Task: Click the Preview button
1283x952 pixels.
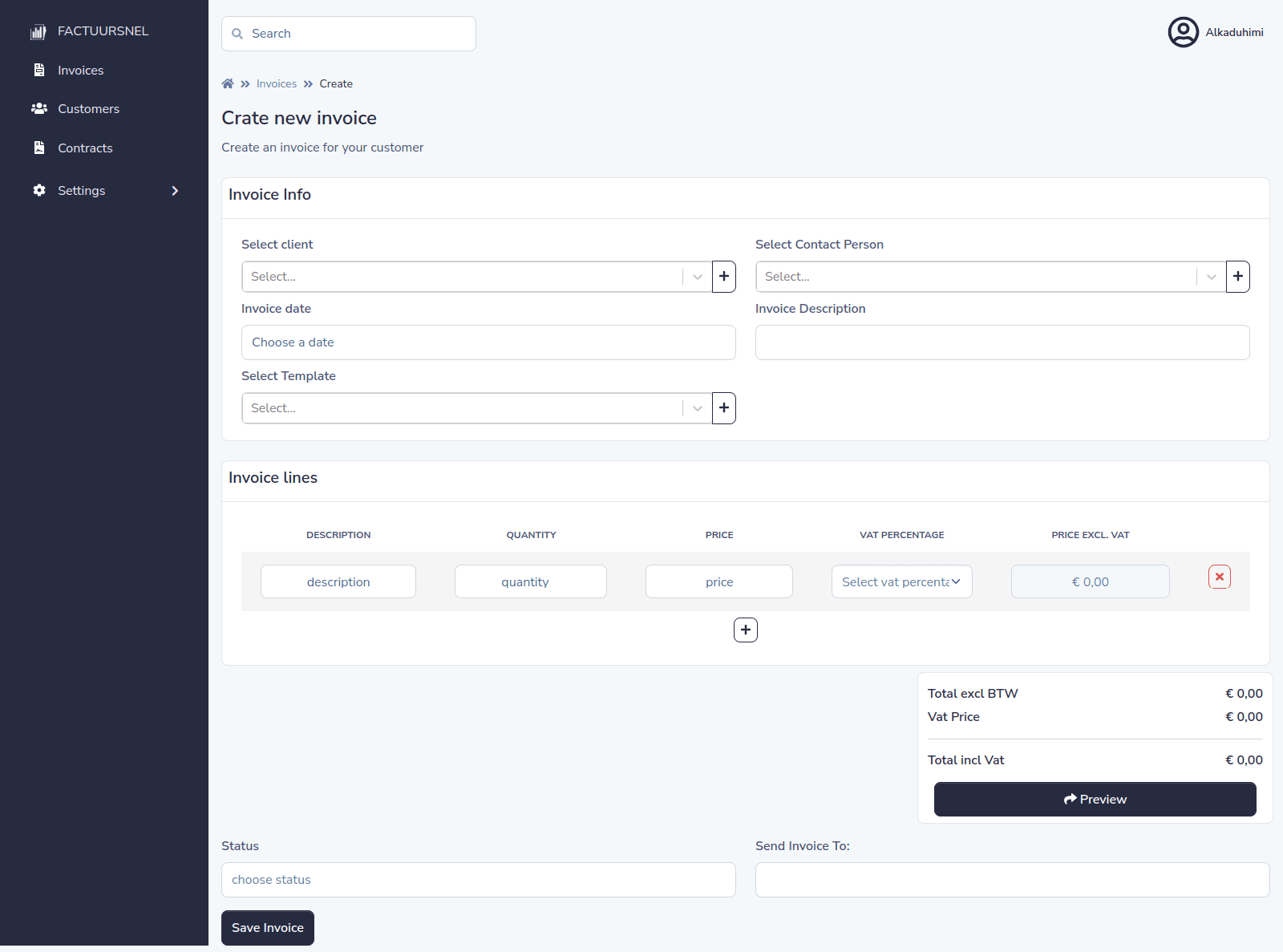Action: point(1095,800)
